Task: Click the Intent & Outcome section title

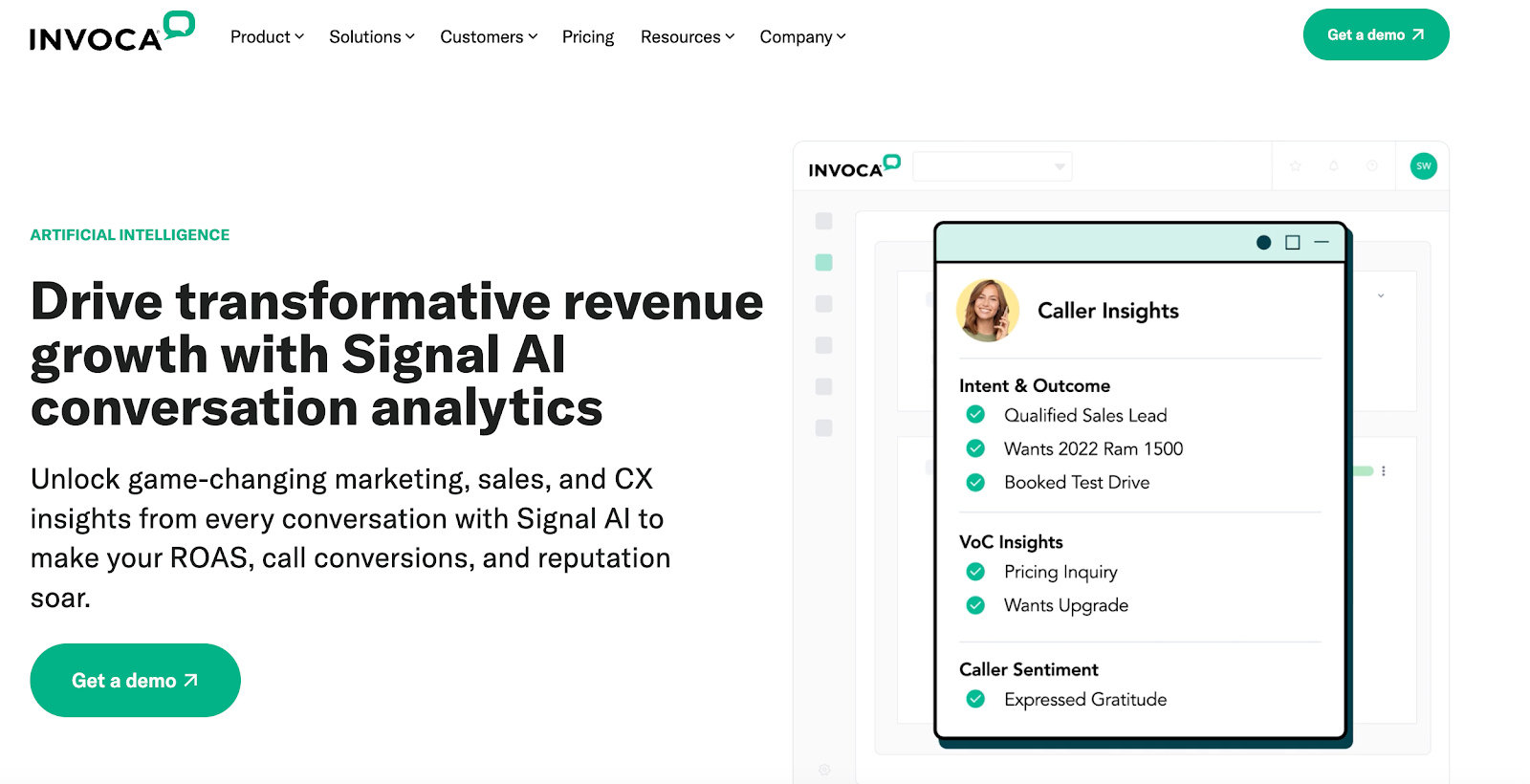Action: point(1035,385)
